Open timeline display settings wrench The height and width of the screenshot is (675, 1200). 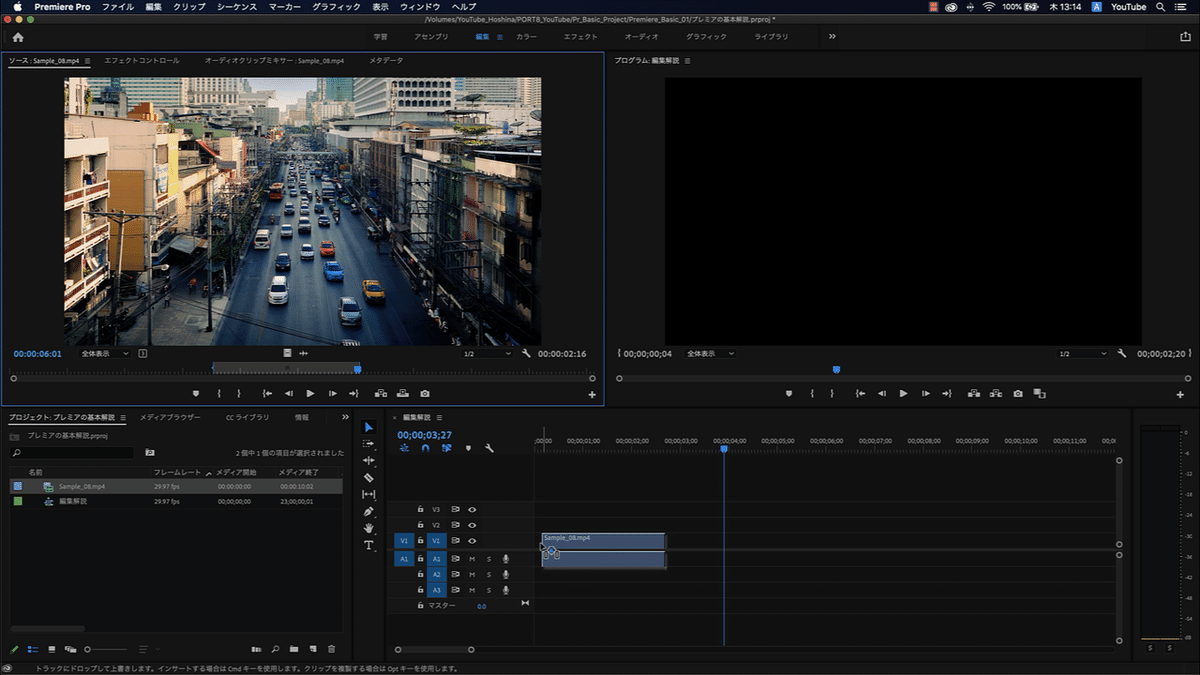(489, 448)
